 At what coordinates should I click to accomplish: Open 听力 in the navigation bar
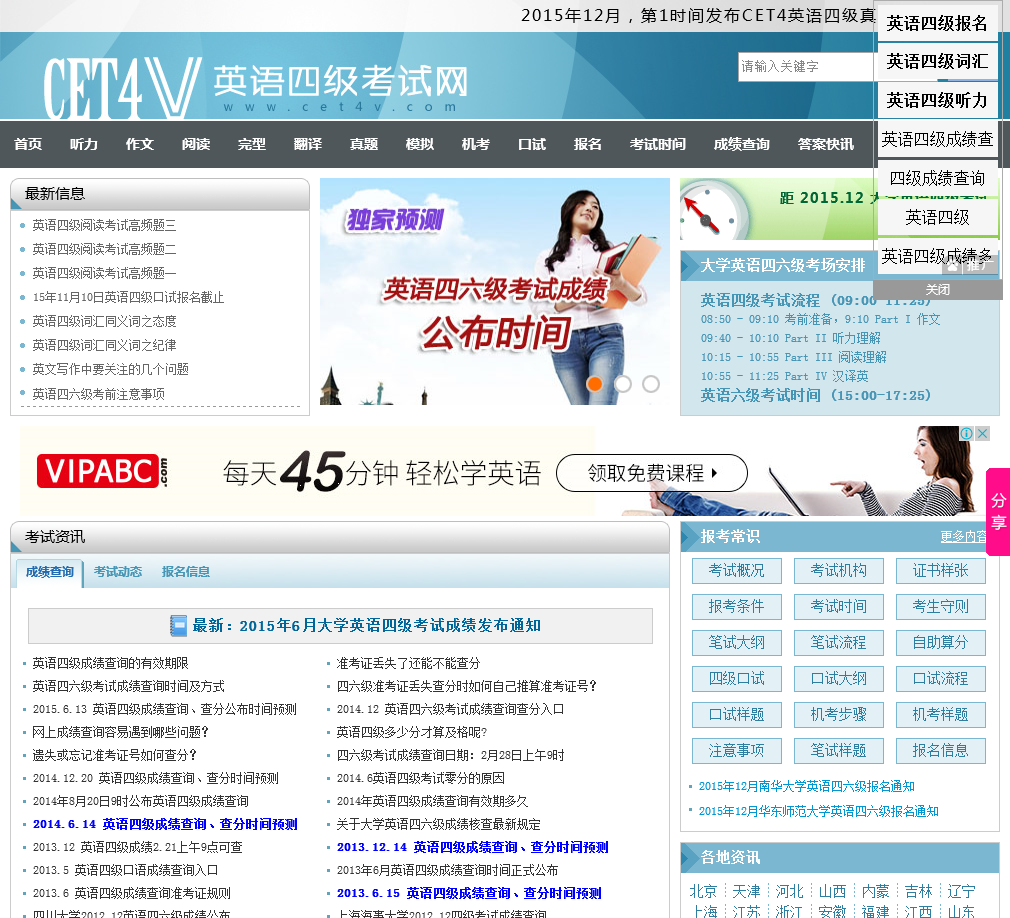(x=84, y=144)
